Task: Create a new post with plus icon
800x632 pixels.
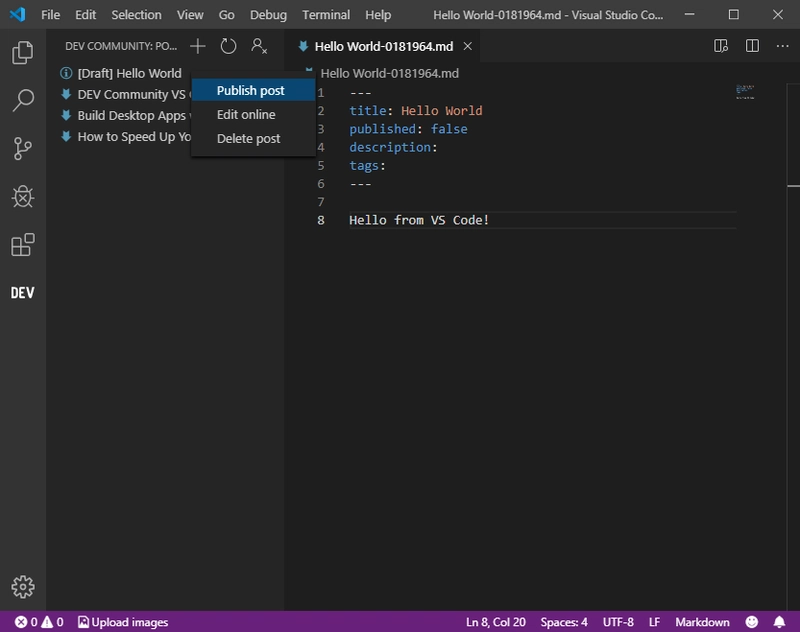Action: (197, 46)
